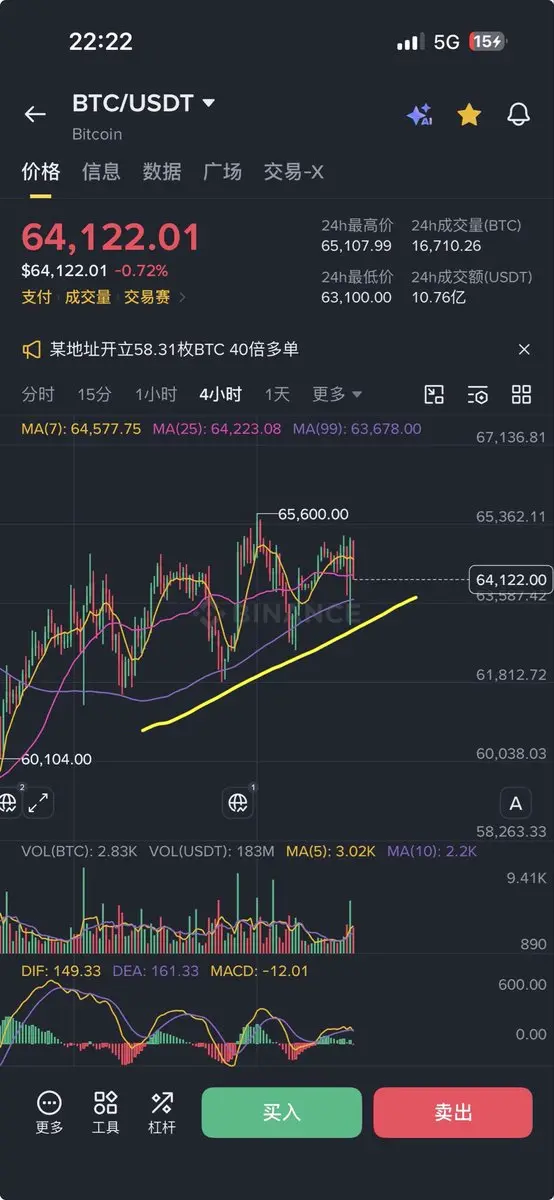554x1200 pixels.
Task: Tap the MACD -12.01 label
Action: click(x=259, y=971)
